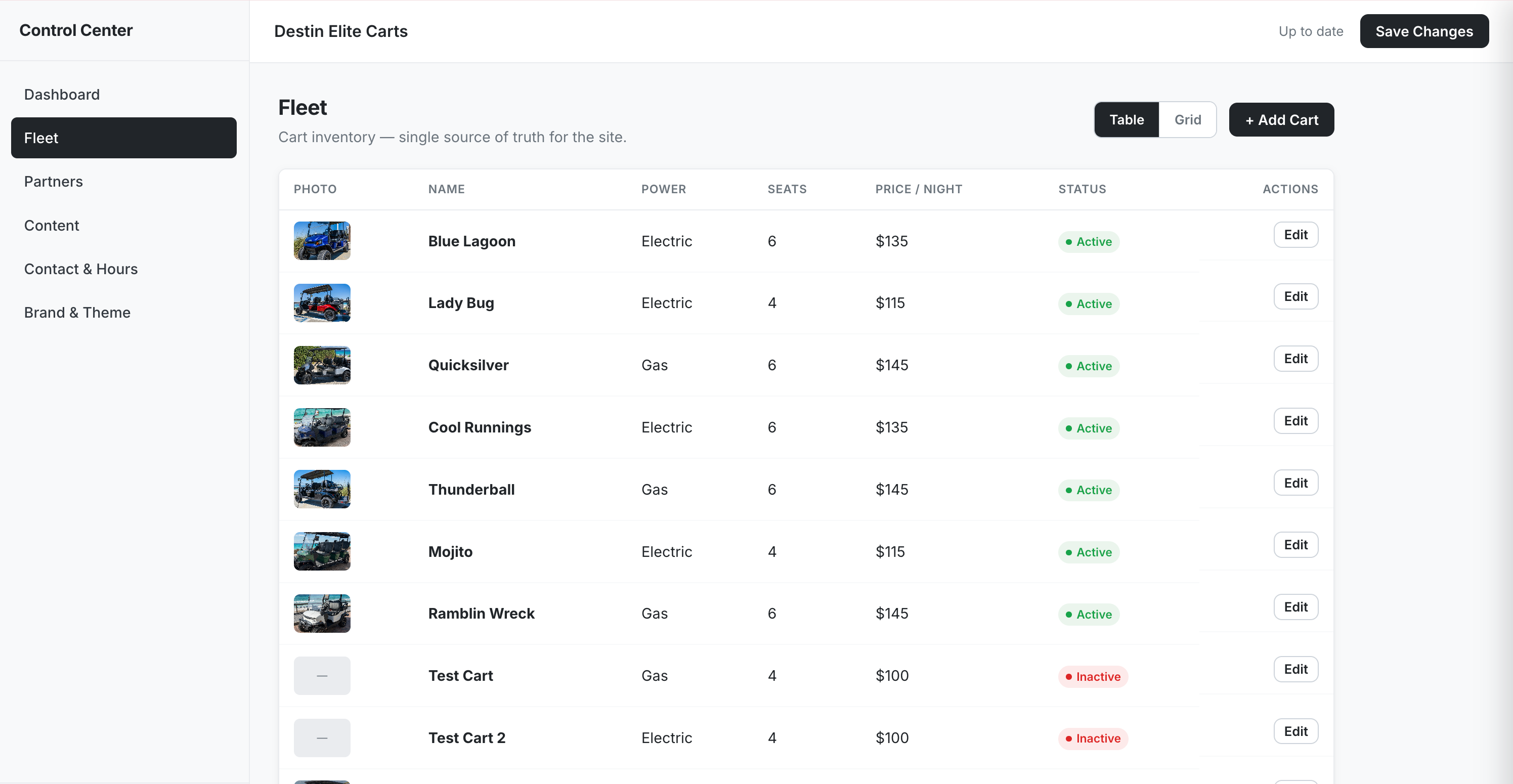Open the Dashboard section

tap(124, 95)
